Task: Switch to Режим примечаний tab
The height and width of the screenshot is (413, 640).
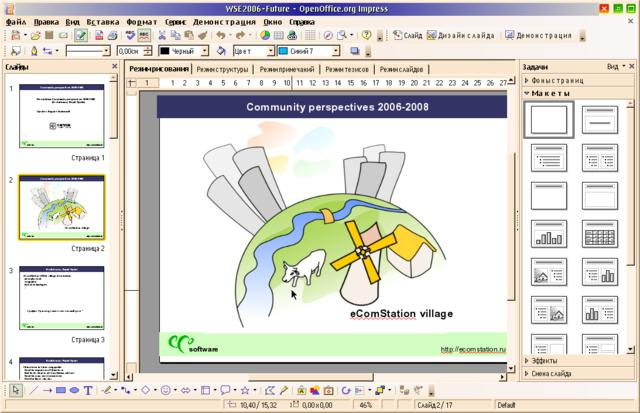Action: click(x=287, y=69)
